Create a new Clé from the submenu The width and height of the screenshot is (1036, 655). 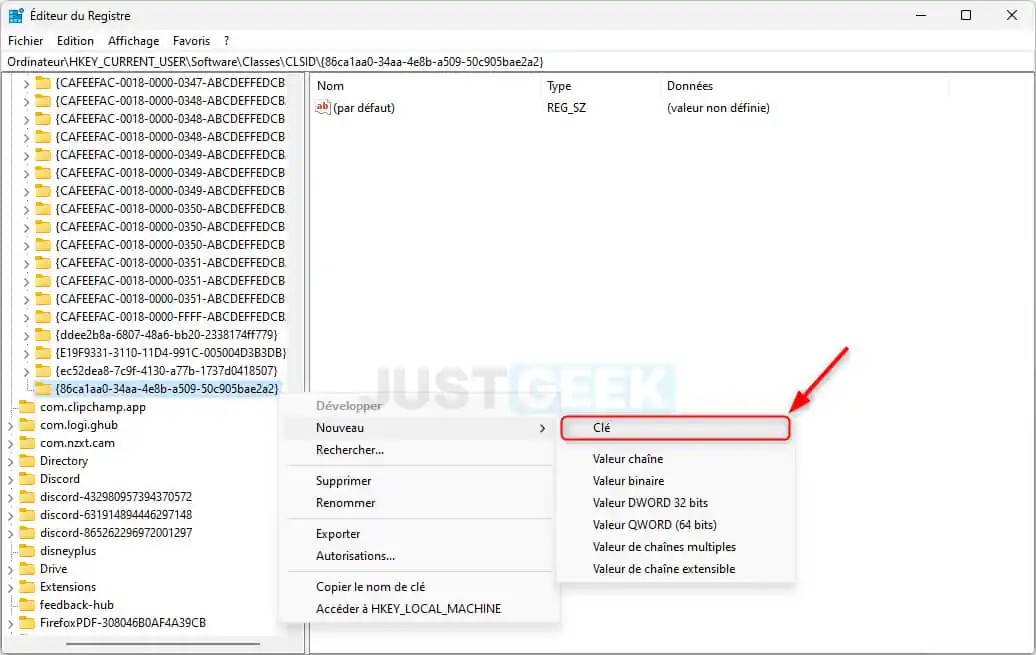point(675,428)
